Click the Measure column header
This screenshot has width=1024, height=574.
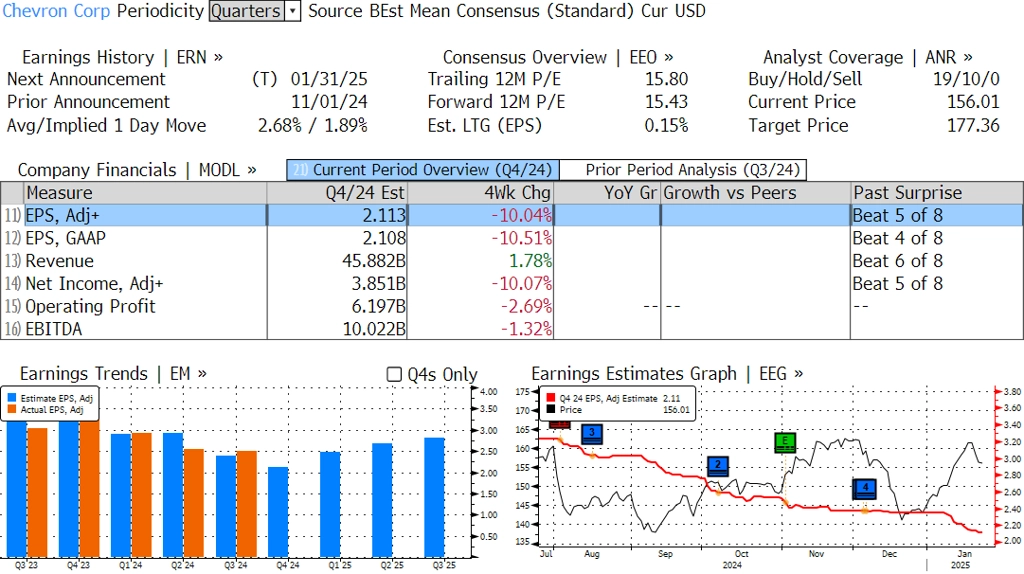click(x=146, y=193)
